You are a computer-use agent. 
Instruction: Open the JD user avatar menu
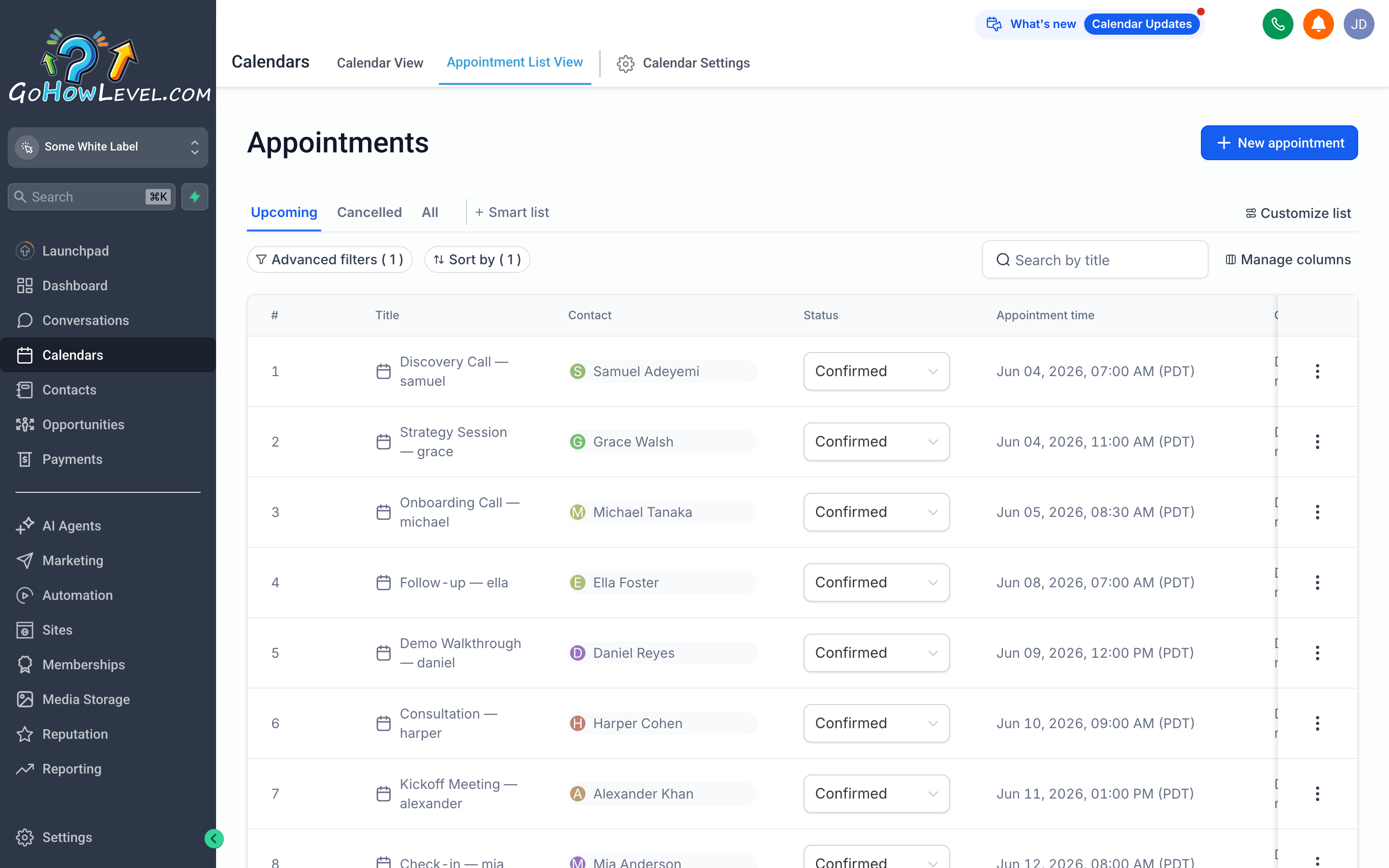(1359, 24)
